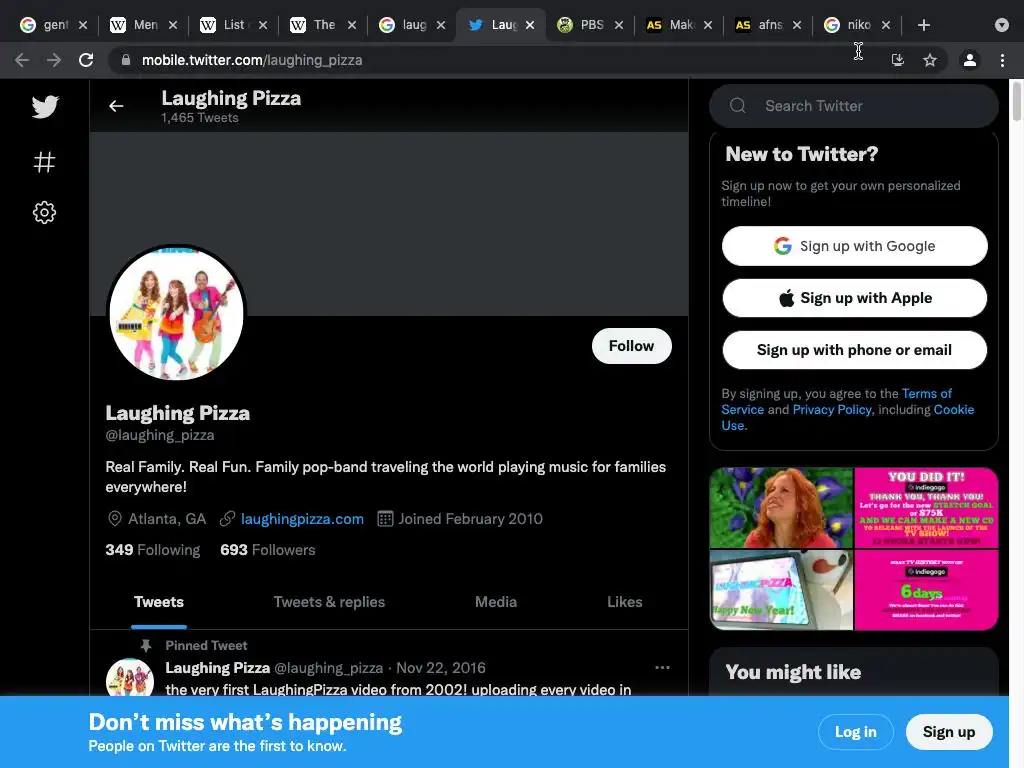Open the Privacy Policy link
Image resolution: width=1024 pixels, height=768 pixels.
(x=832, y=409)
